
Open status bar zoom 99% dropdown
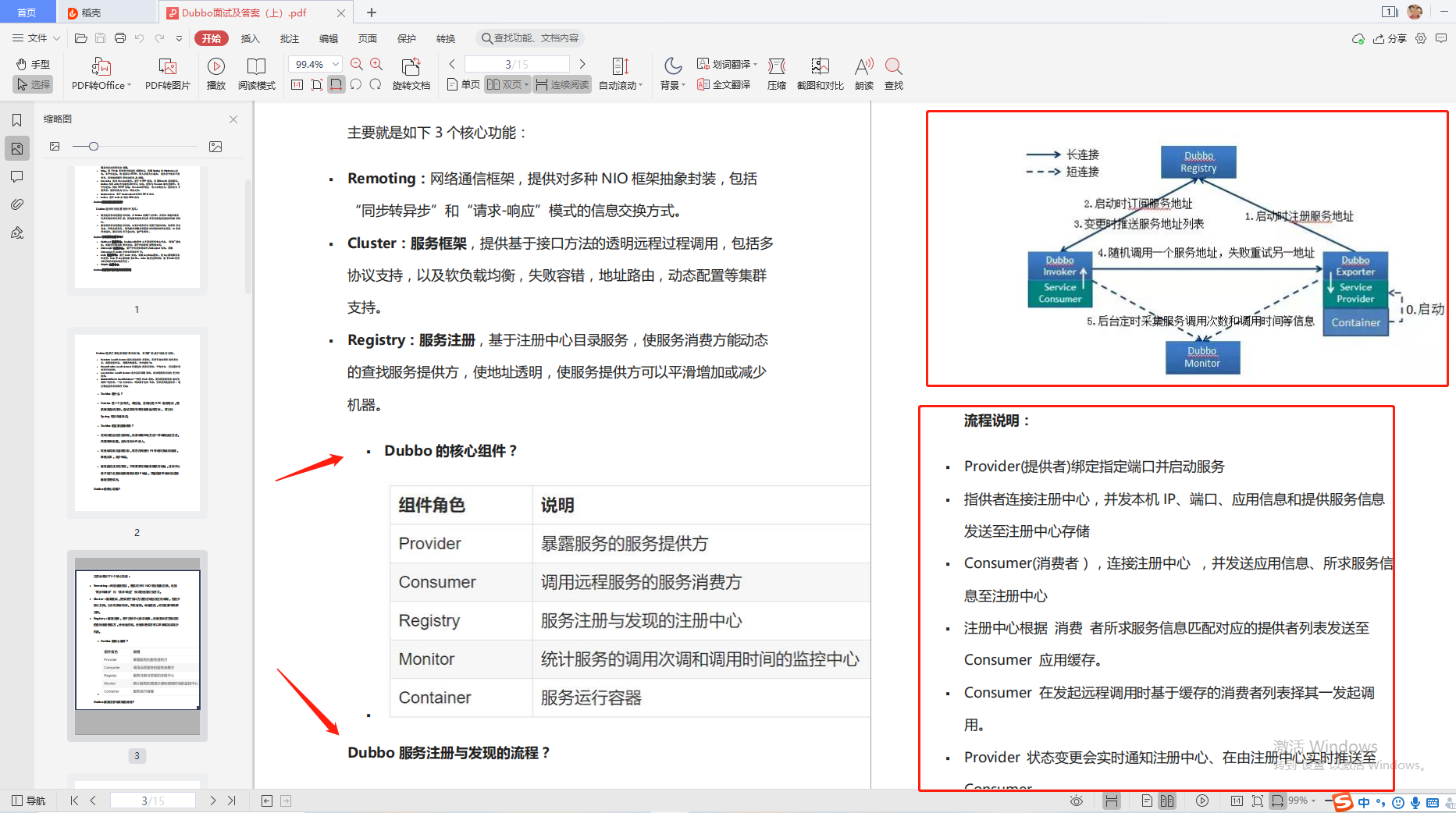coord(1314,801)
